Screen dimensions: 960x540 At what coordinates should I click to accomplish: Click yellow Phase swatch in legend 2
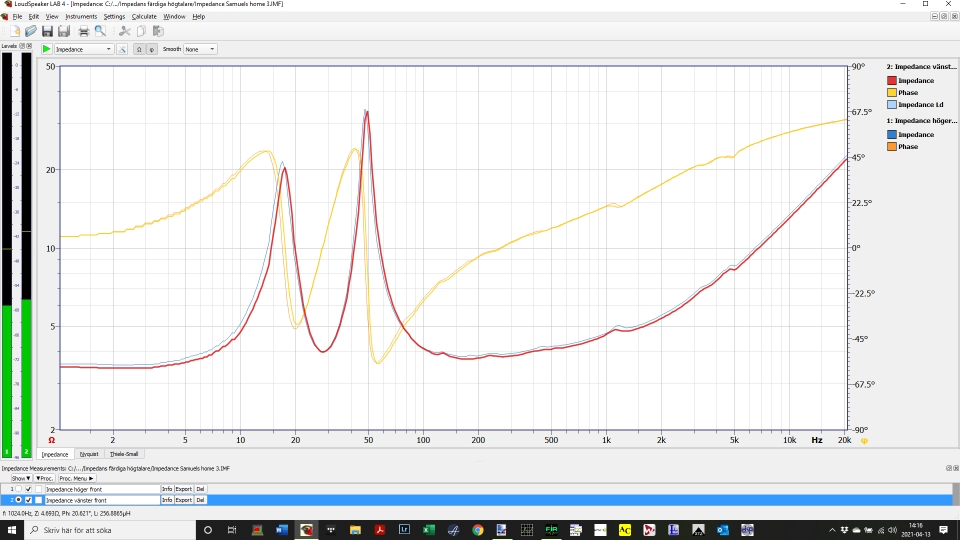(x=891, y=92)
